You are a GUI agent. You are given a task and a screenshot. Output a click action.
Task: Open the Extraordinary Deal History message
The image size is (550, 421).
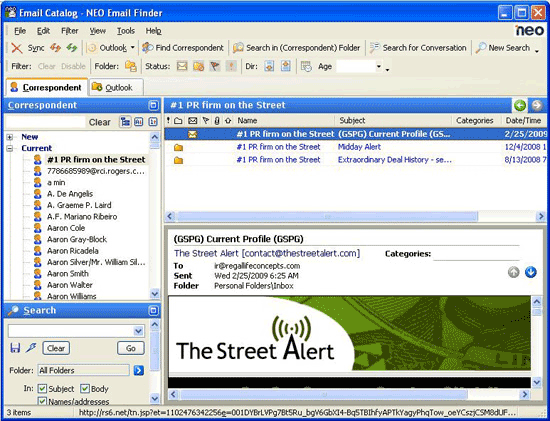355,160
